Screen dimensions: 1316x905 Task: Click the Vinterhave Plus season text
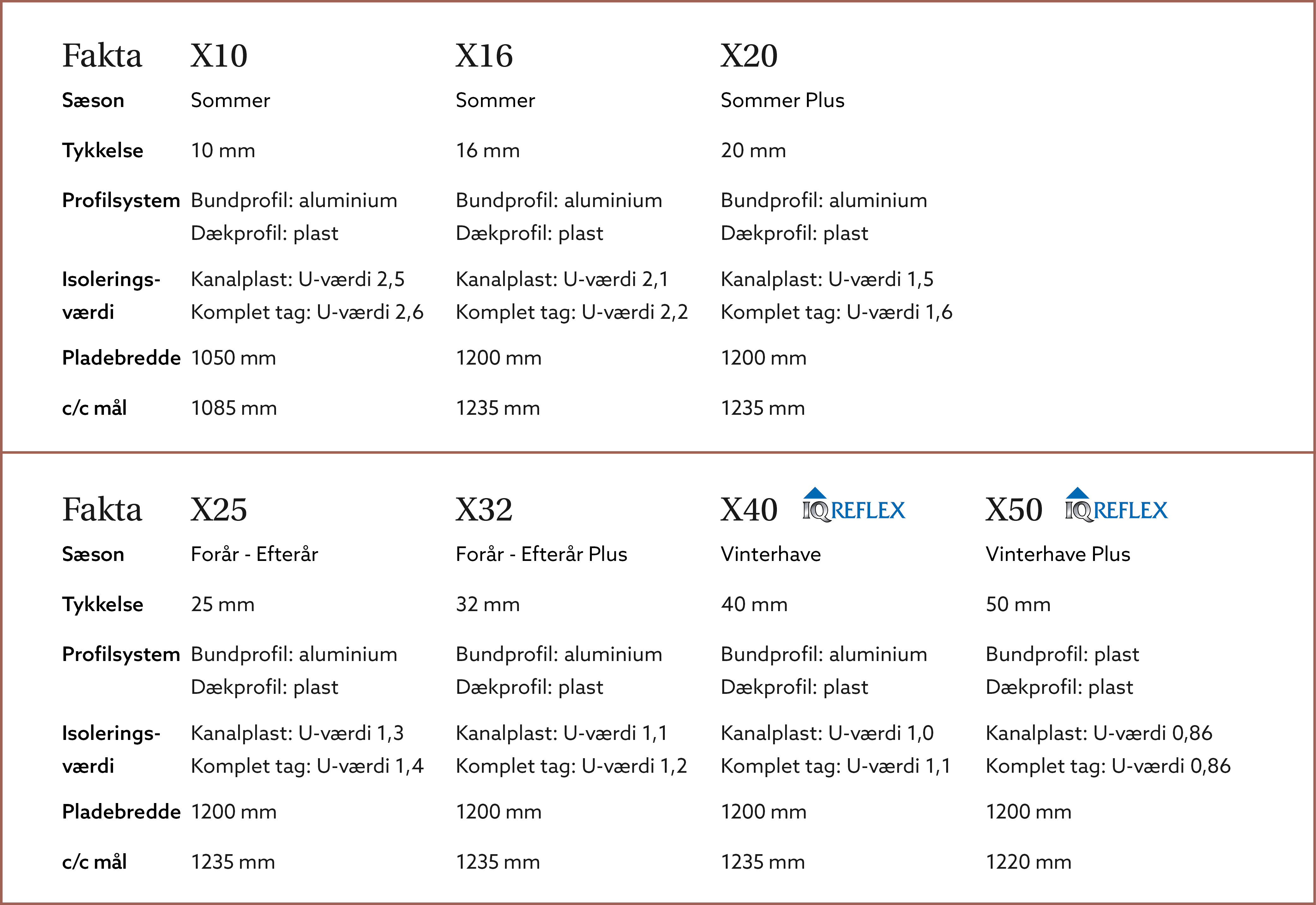[1058, 554]
